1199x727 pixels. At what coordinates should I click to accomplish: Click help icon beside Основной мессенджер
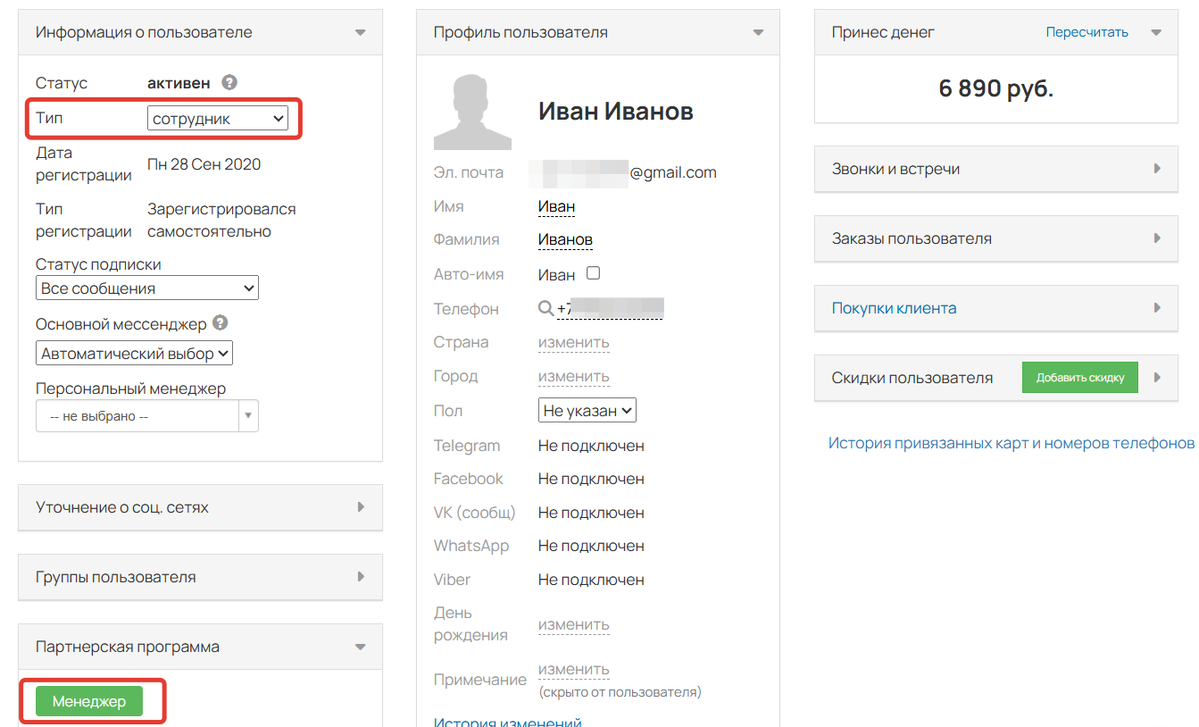pos(220,324)
